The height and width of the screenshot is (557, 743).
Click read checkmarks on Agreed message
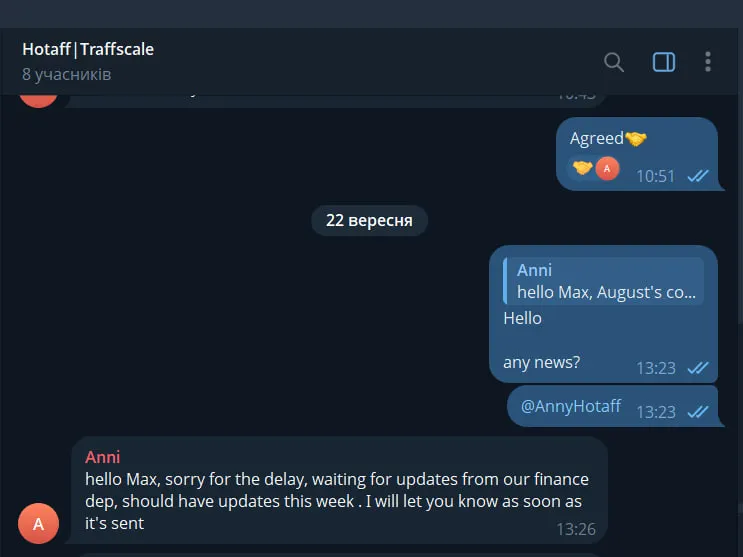(698, 176)
